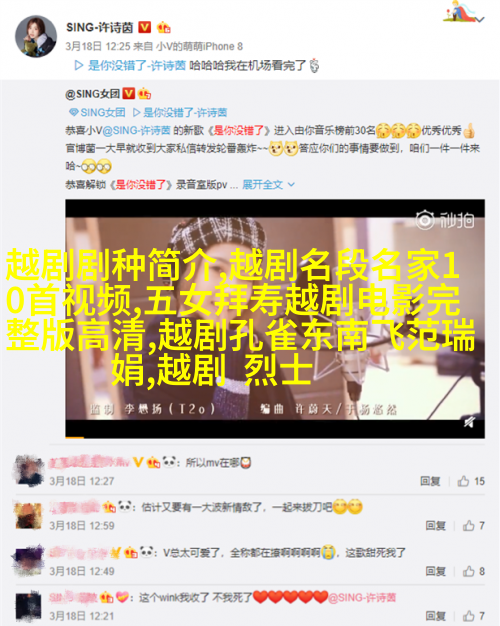
Task: Click the 秒拍 watermark logo on video
Action: pos(445,220)
